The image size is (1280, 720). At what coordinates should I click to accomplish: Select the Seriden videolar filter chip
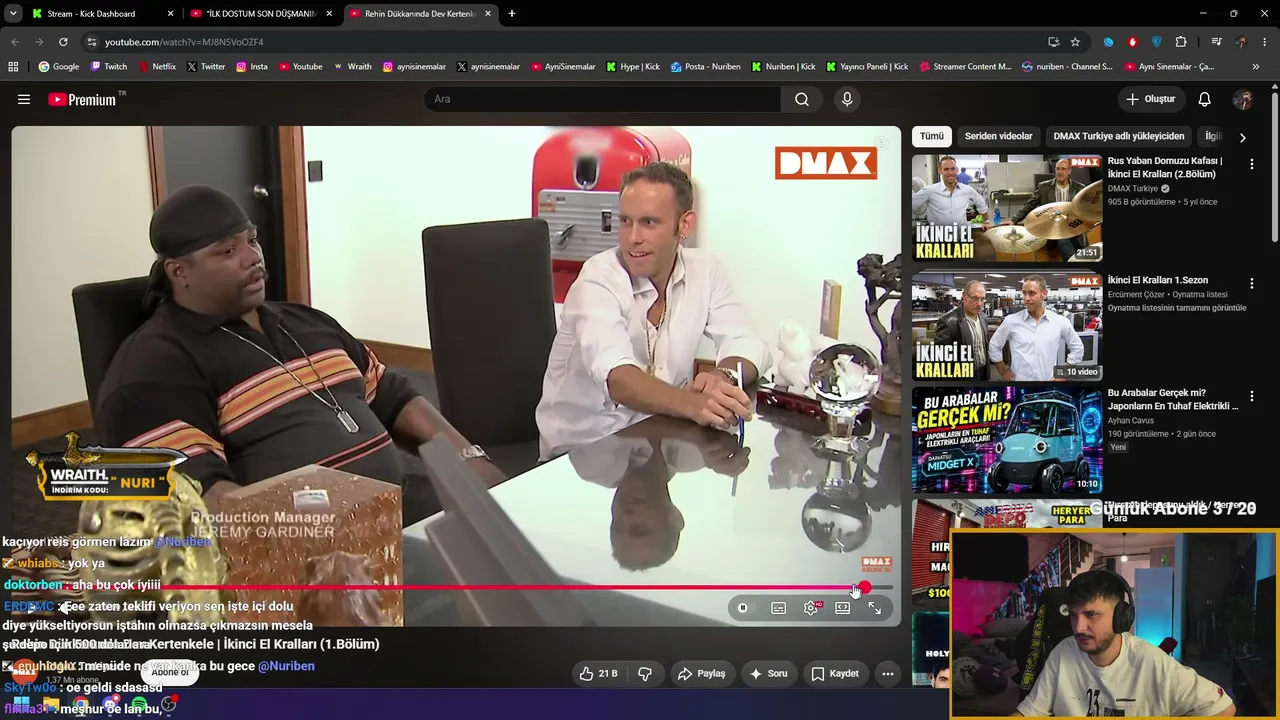(999, 136)
